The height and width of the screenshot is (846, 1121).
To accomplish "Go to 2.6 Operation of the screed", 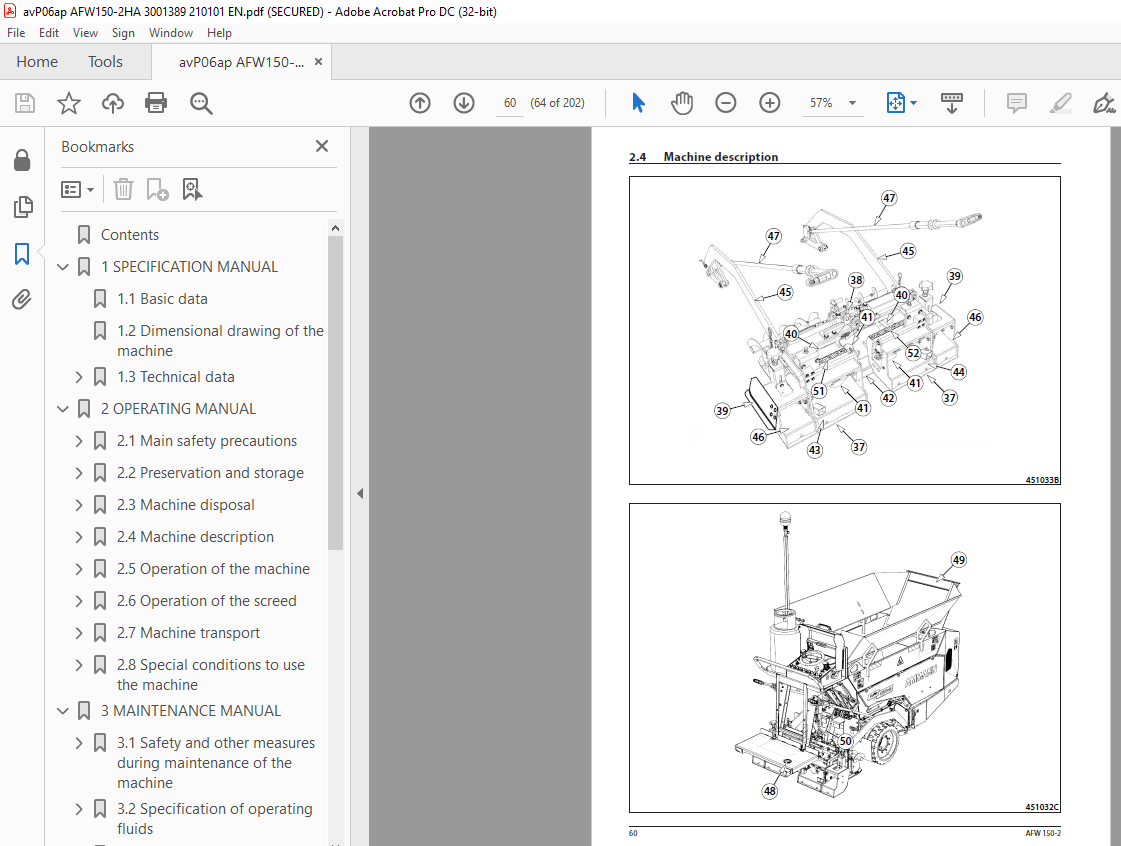I will (x=207, y=601).
